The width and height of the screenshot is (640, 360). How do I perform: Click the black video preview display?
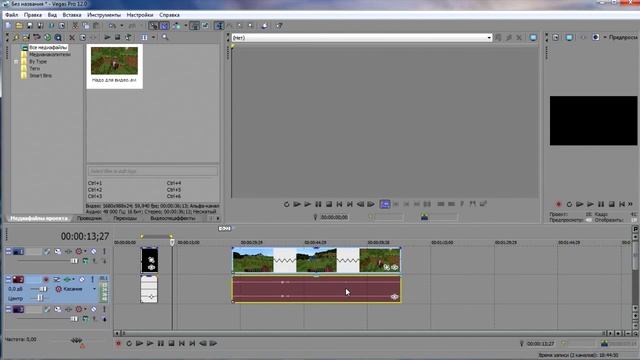(x=593, y=121)
